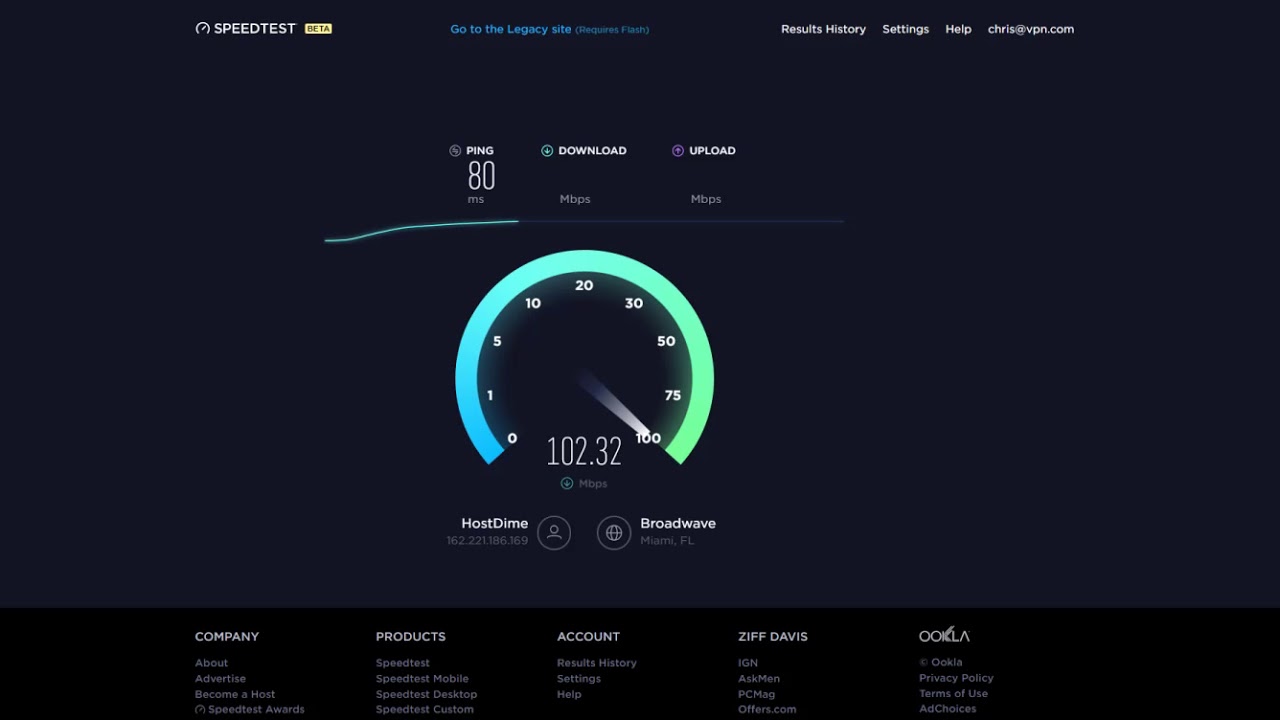The width and height of the screenshot is (1280, 720).
Task: Click the About footer link
Action: pos(211,663)
